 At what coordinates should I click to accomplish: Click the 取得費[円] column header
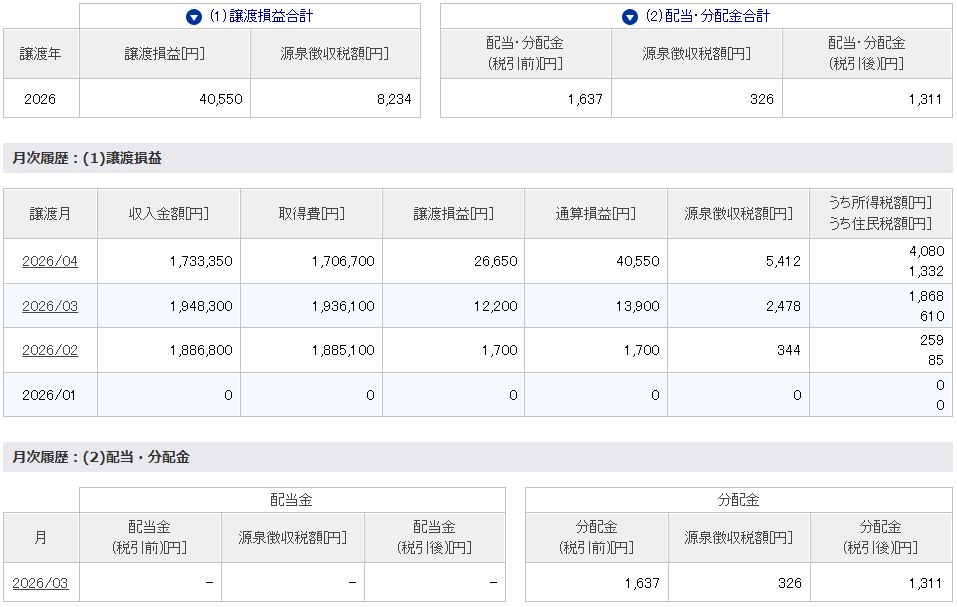[x=311, y=214]
